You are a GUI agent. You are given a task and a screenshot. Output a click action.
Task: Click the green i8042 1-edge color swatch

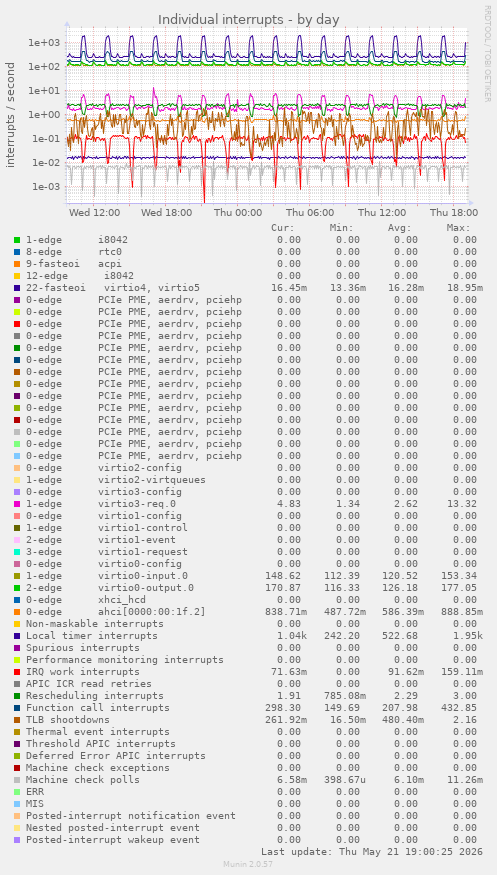point(17,240)
